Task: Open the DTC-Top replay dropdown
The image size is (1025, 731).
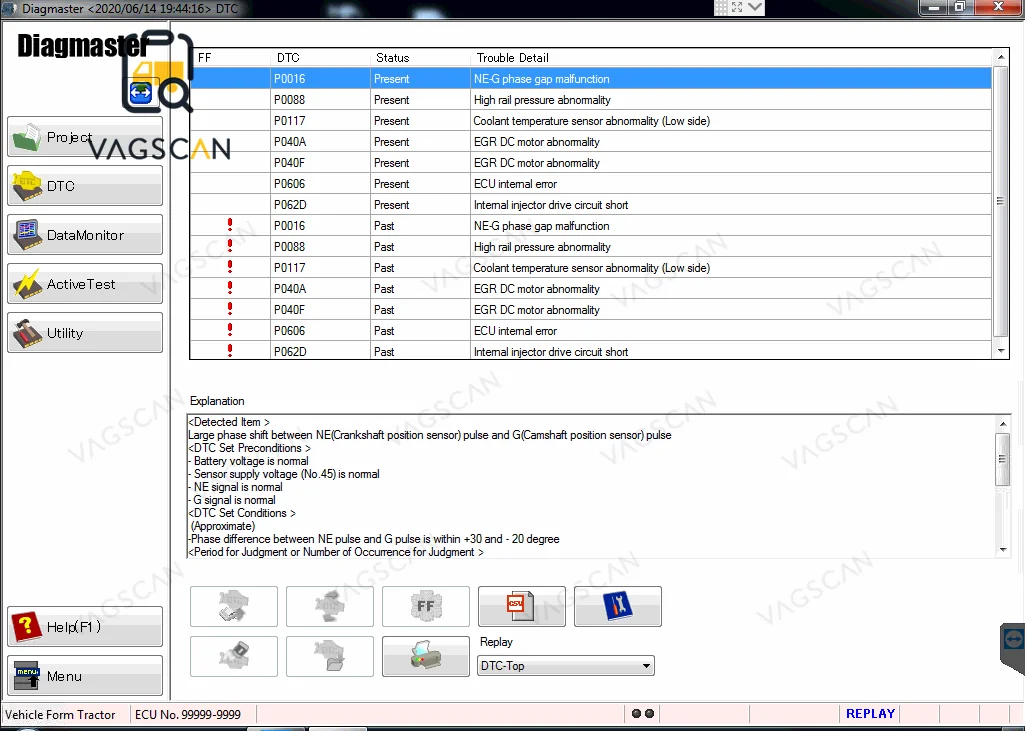Action: 645,665
